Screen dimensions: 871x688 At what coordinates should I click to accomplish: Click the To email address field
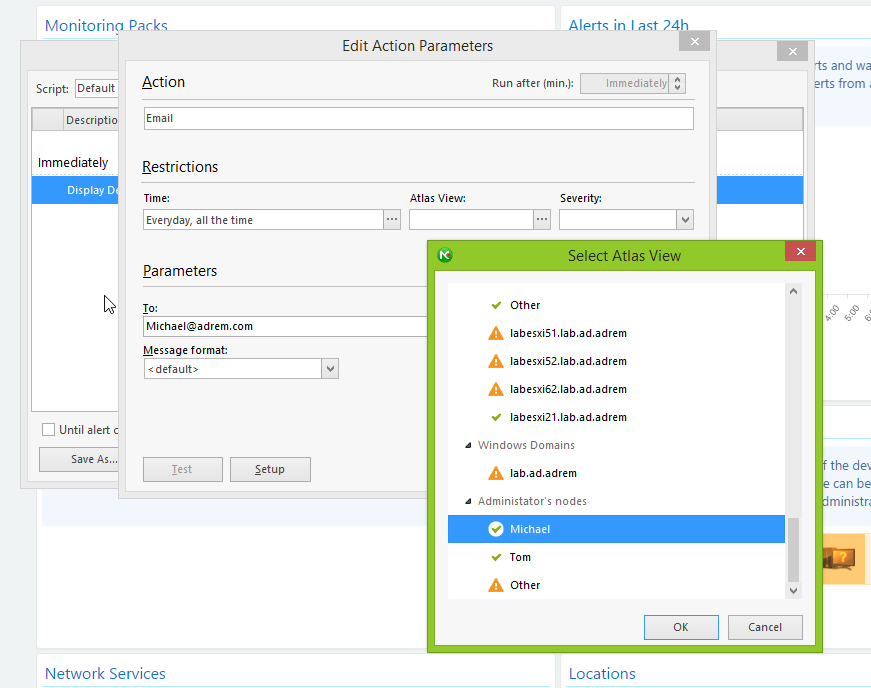pyautogui.click(x=285, y=326)
